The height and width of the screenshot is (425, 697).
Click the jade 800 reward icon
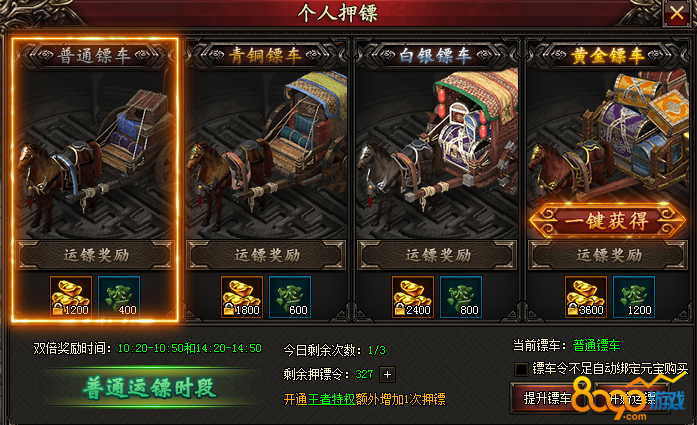pos(461,297)
